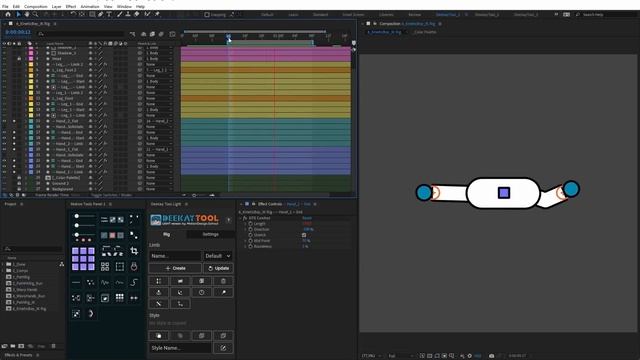This screenshot has height=360, width=640.
Task: Click the clock icon in Deekay Tool limb buttons
Action: [202, 292]
